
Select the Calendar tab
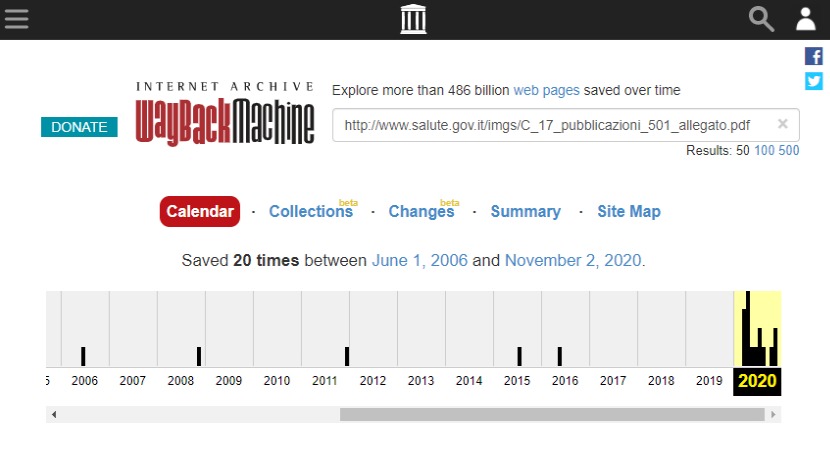click(200, 211)
